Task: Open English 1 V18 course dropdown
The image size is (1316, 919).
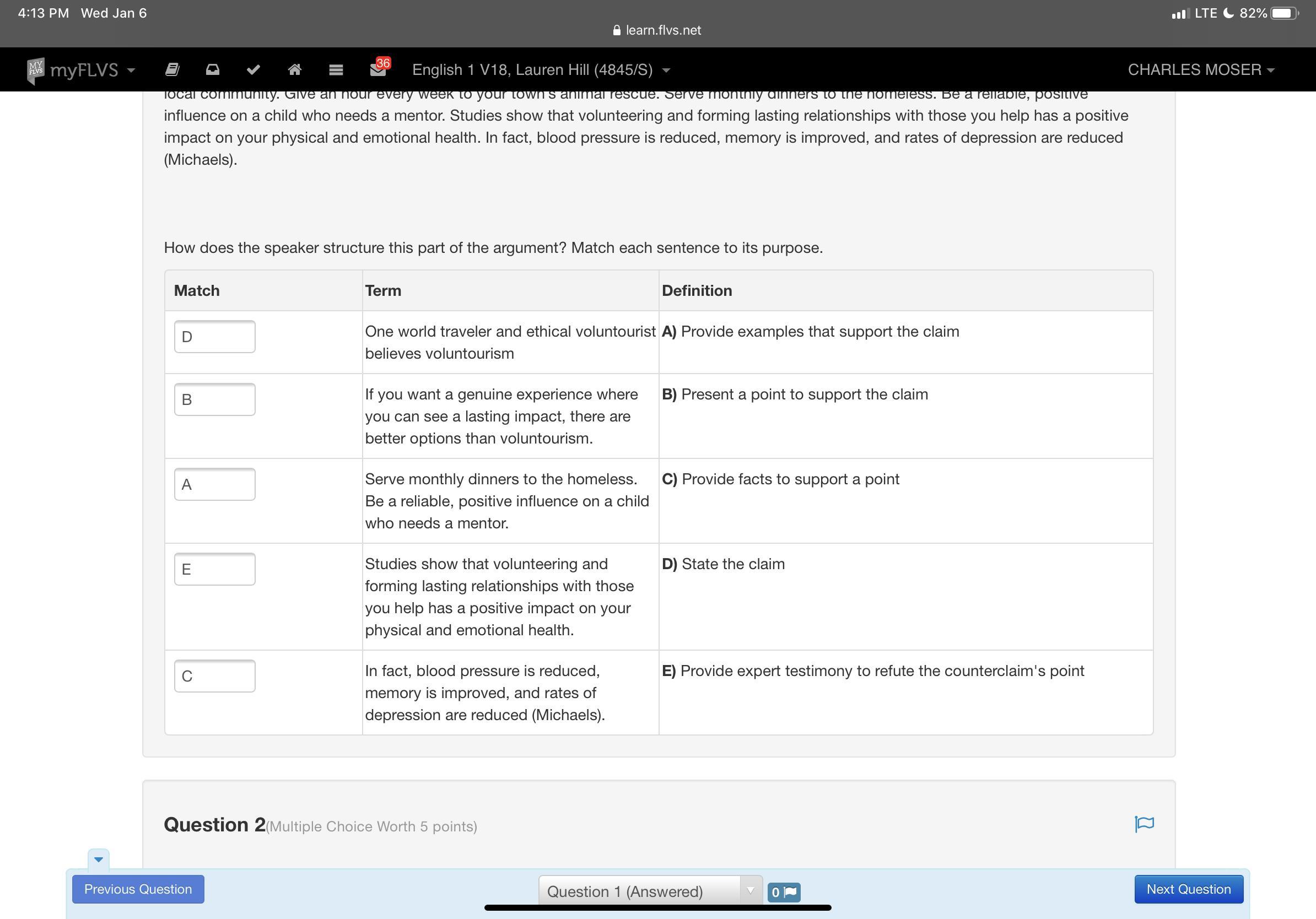Action: click(541, 70)
